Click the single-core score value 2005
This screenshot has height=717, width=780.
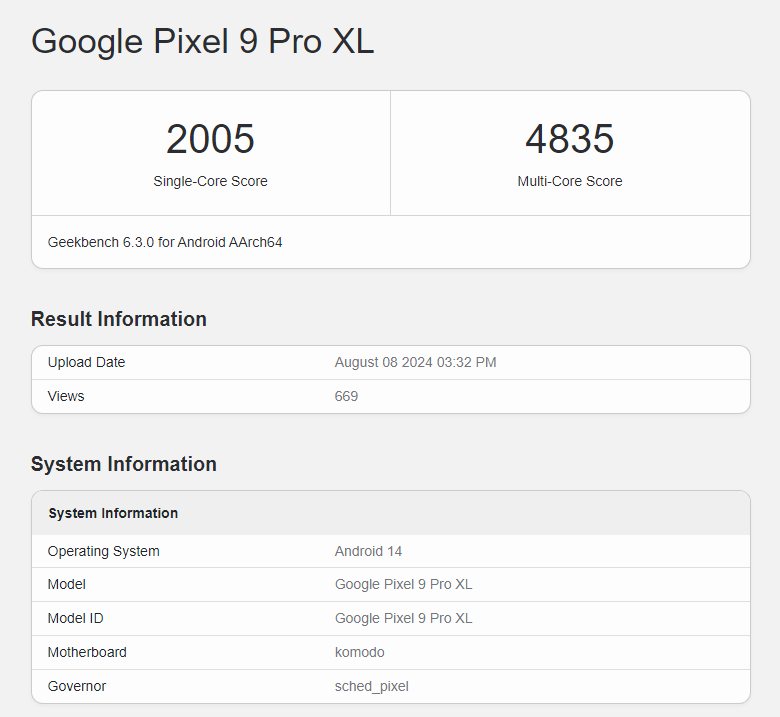coord(210,139)
